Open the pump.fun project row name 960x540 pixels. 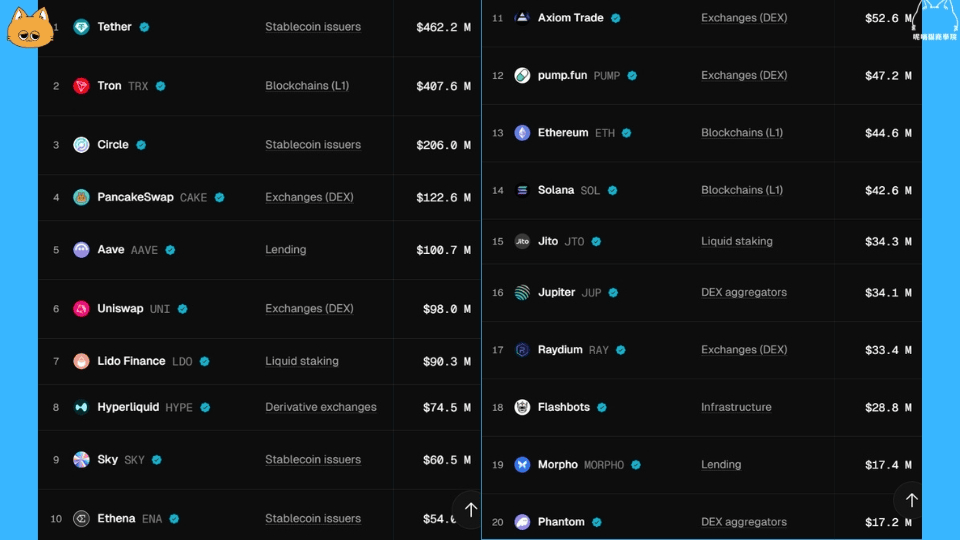click(562, 76)
